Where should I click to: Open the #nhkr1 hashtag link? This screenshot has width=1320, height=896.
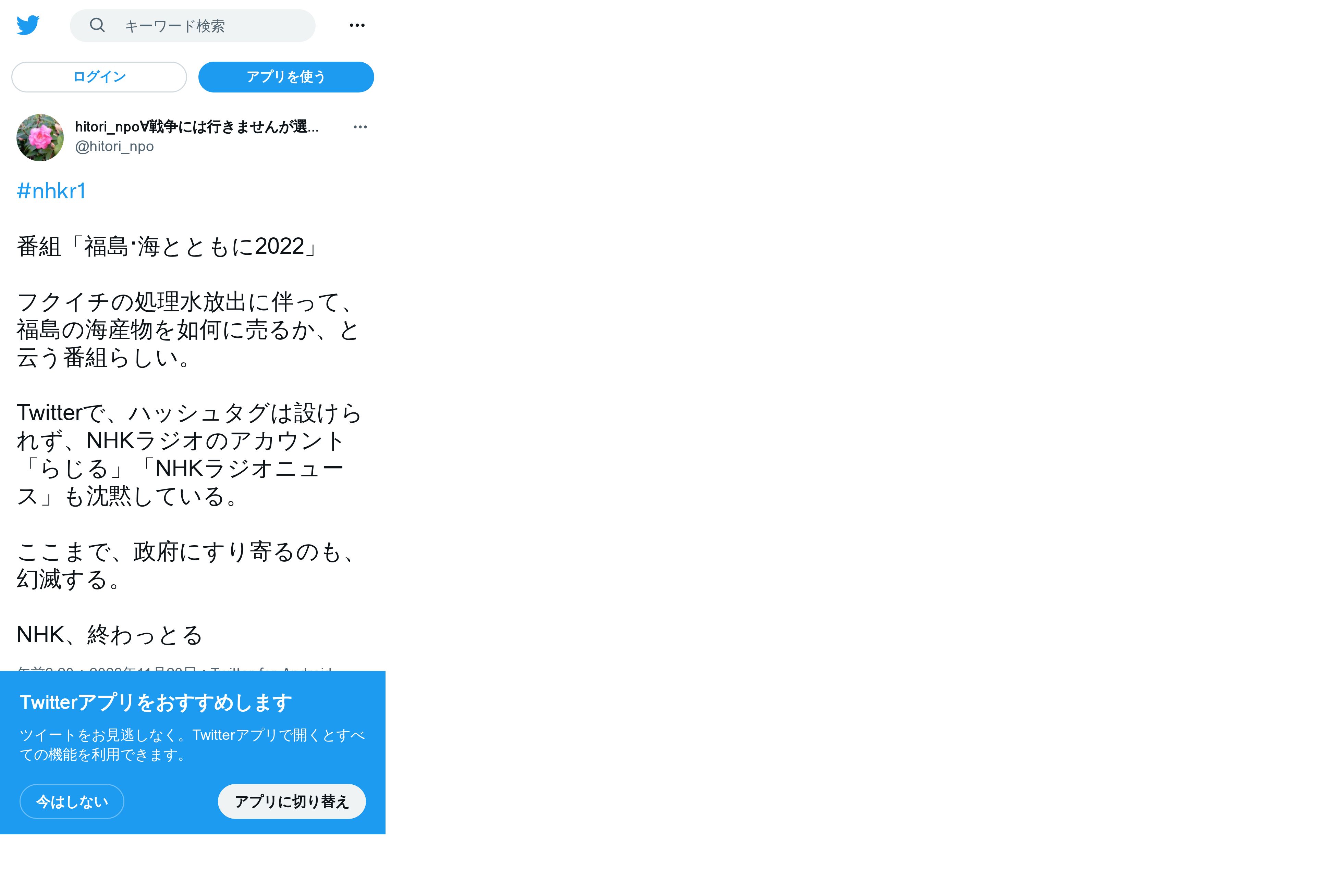coord(52,191)
